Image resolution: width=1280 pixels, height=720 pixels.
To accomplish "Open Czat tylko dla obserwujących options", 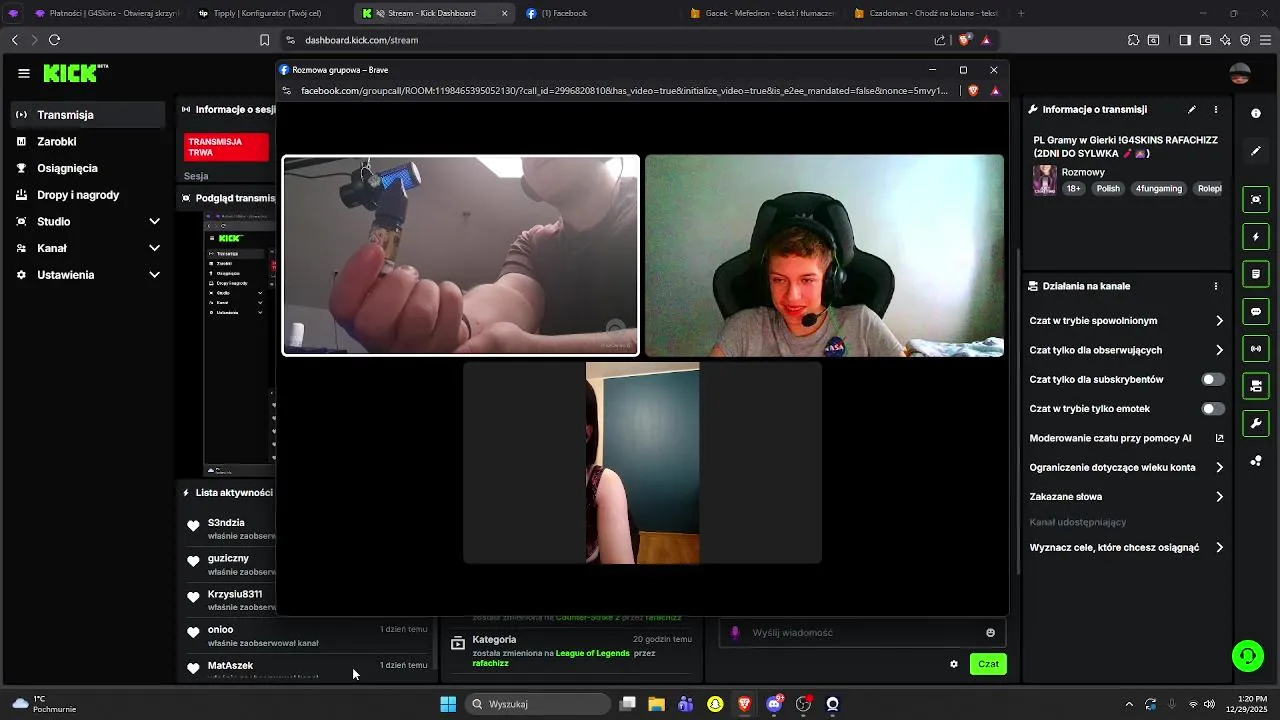I will pos(1126,350).
